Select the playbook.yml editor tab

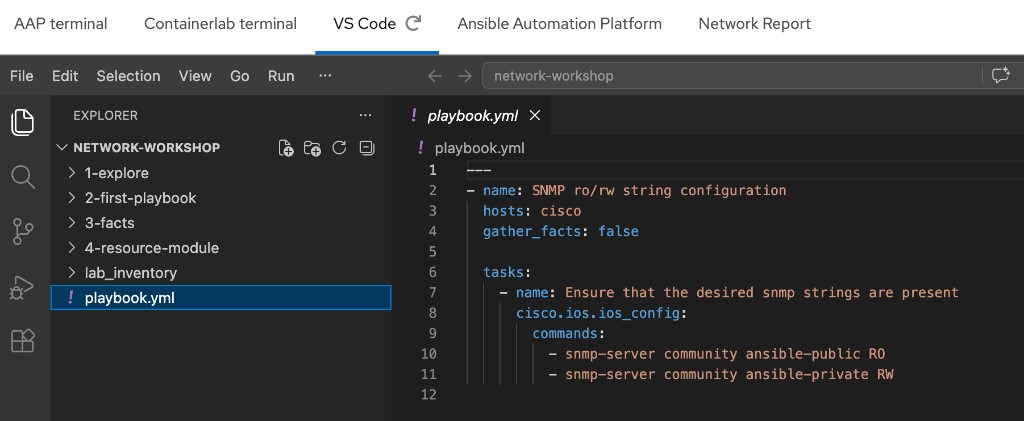click(472, 116)
